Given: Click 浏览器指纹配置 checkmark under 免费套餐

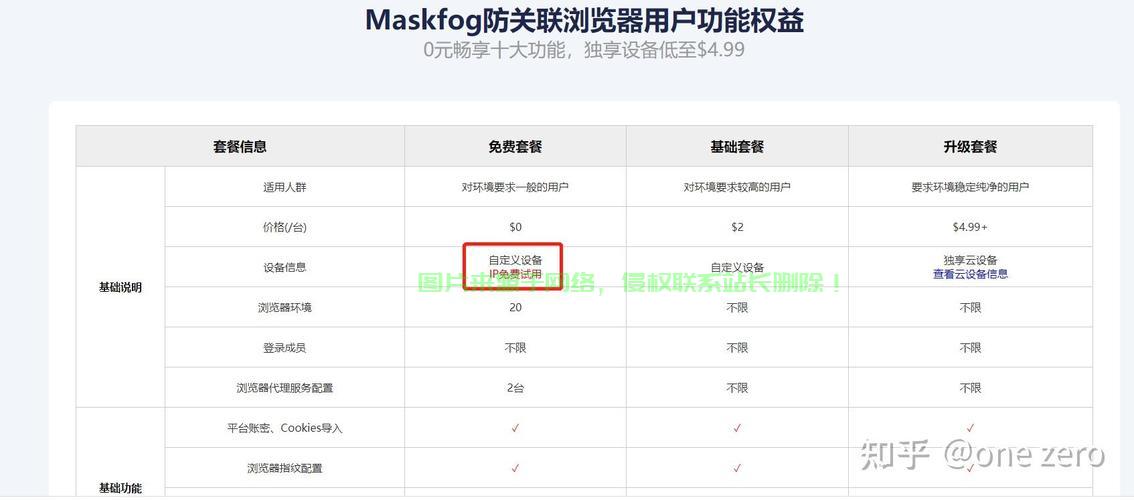Looking at the screenshot, I should pyautogui.click(x=515, y=468).
